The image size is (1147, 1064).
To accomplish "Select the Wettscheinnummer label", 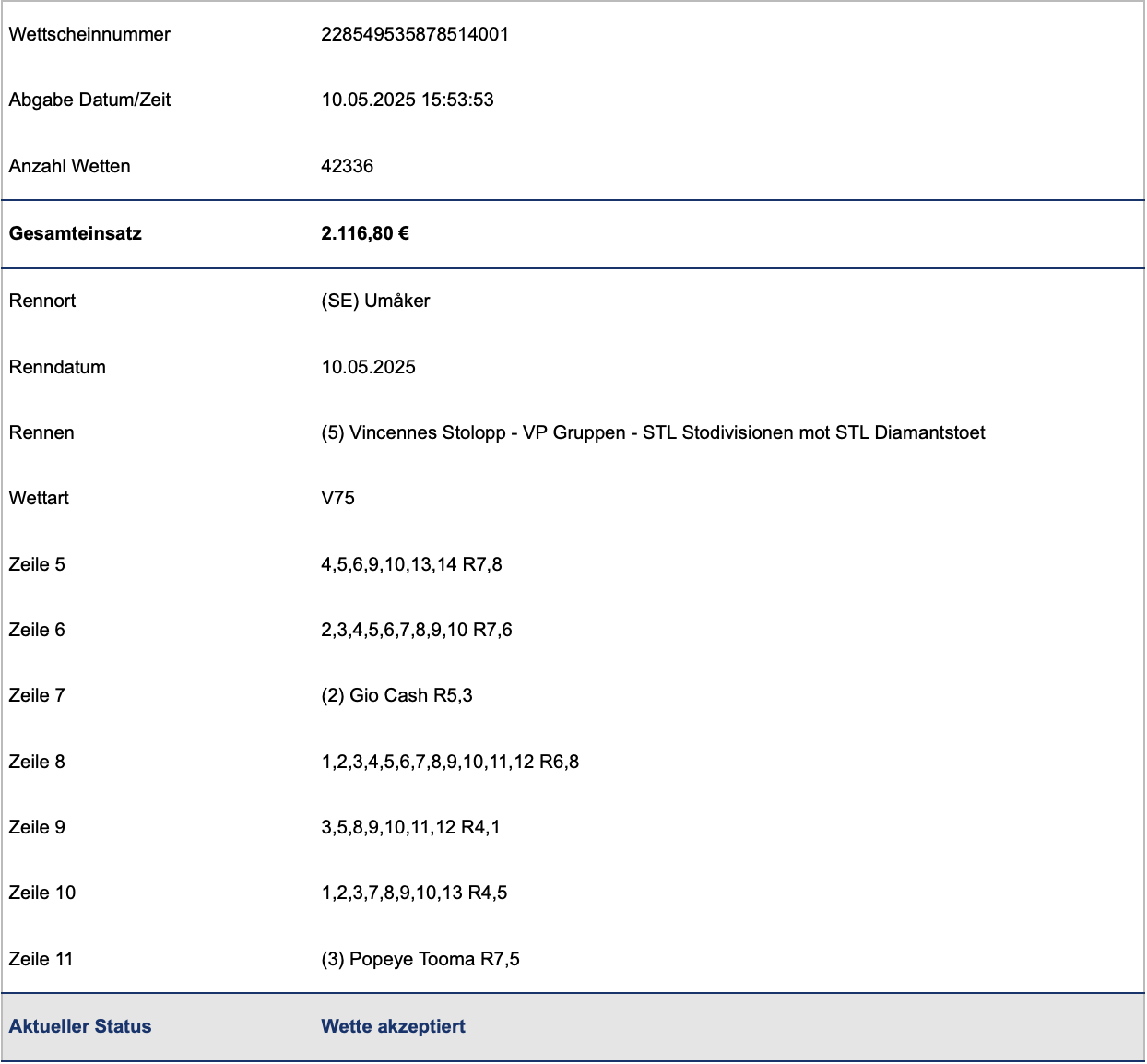I will click(x=89, y=34).
